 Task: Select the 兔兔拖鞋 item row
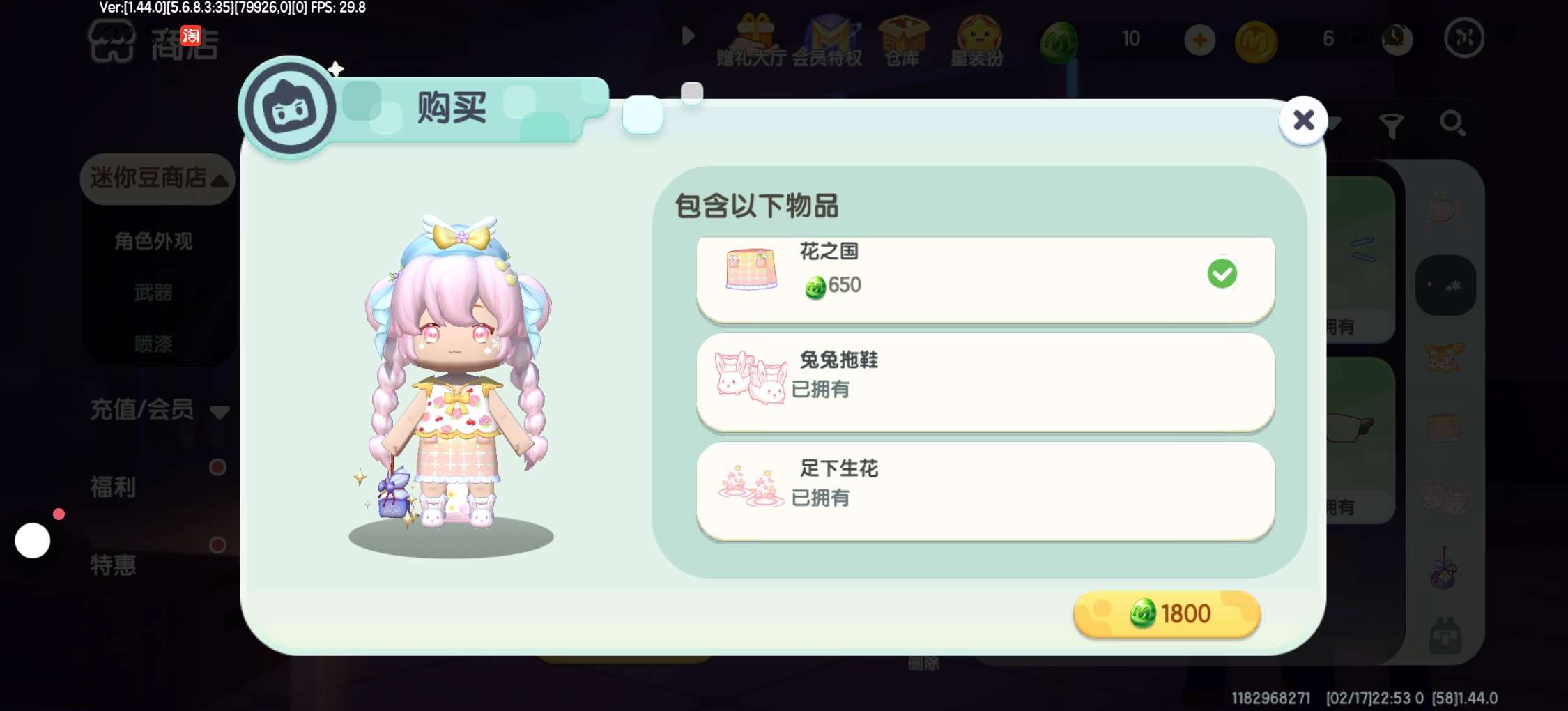985,381
